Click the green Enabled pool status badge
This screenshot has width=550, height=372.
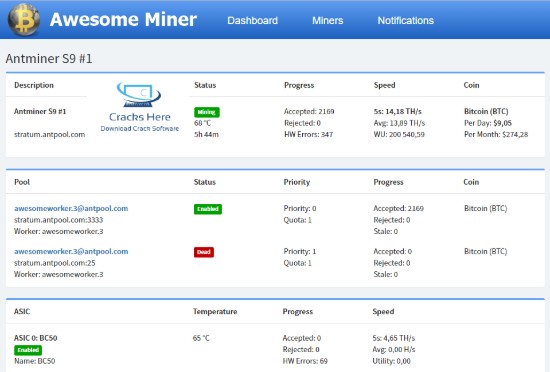coord(208,209)
